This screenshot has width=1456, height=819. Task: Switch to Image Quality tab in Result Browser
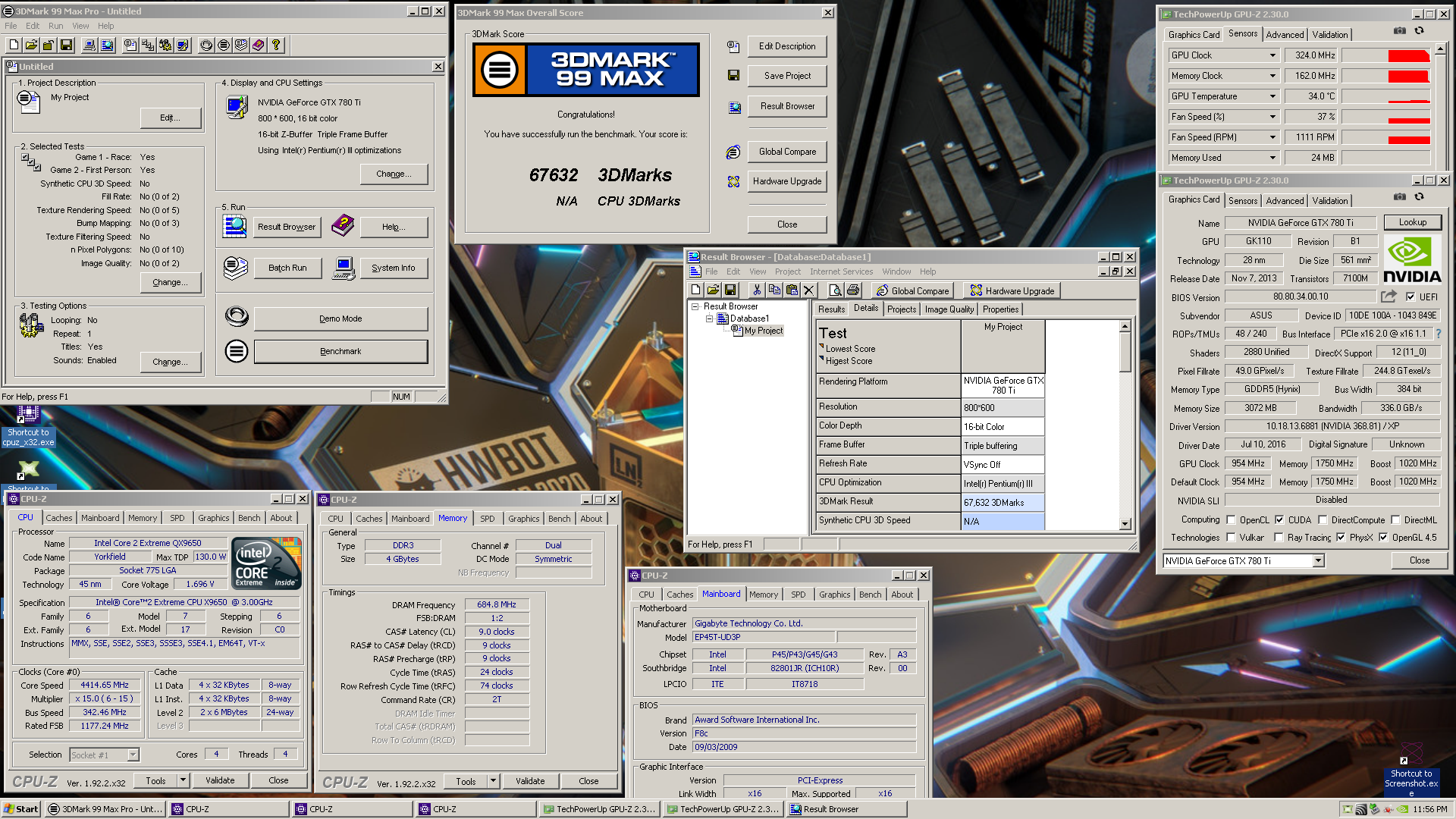[949, 309]
